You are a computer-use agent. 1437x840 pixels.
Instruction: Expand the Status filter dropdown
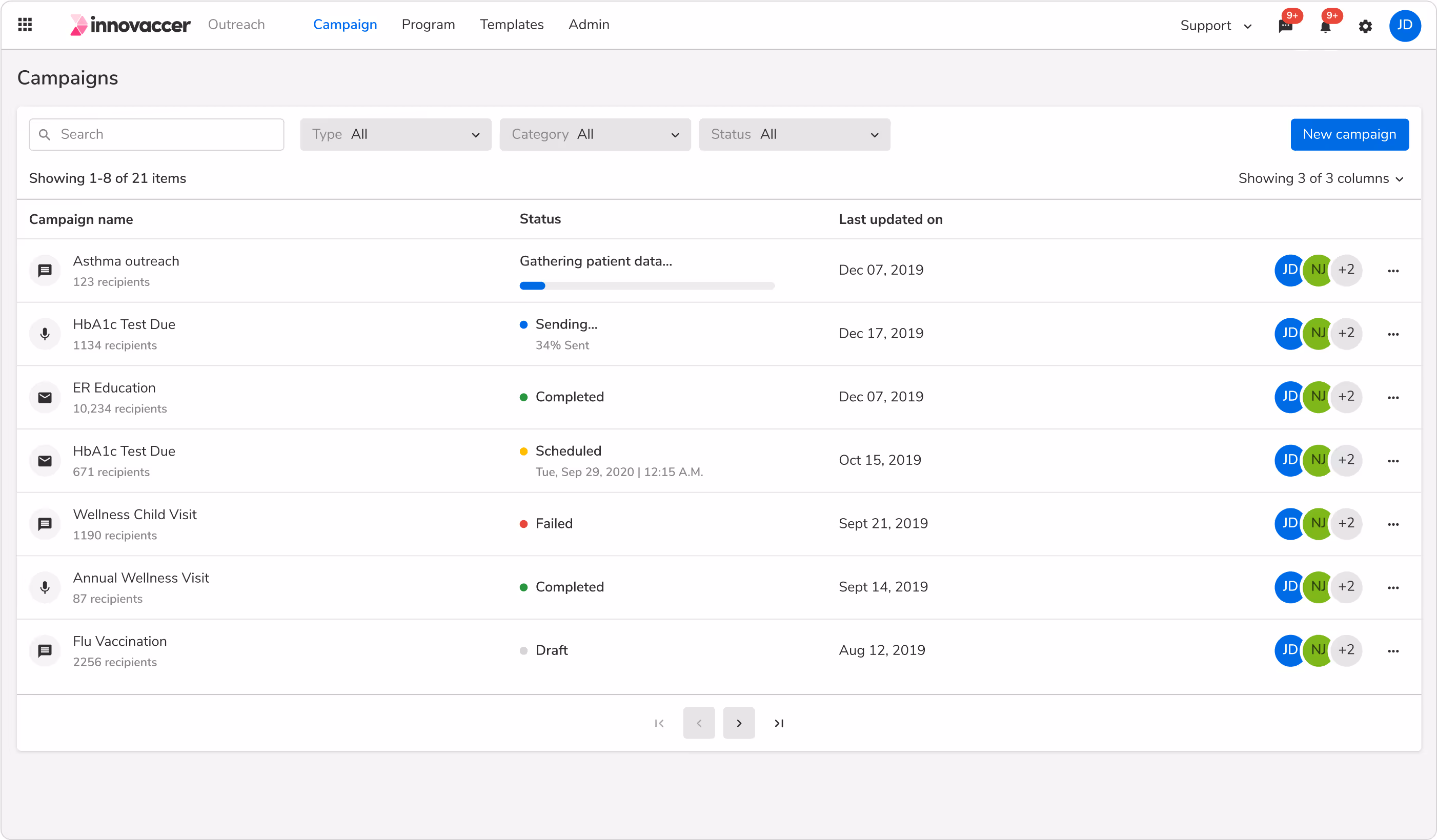(794, 134)
